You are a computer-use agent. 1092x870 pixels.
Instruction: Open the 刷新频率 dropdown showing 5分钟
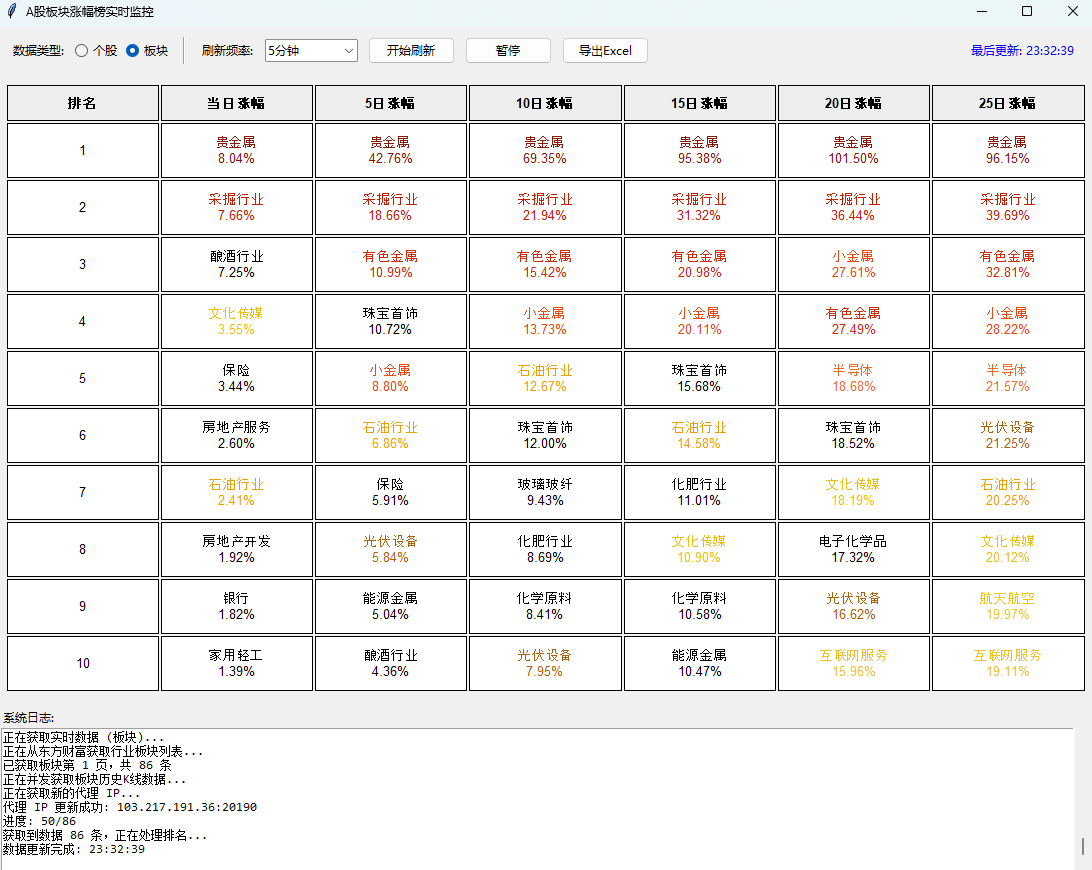click(311, 51)
